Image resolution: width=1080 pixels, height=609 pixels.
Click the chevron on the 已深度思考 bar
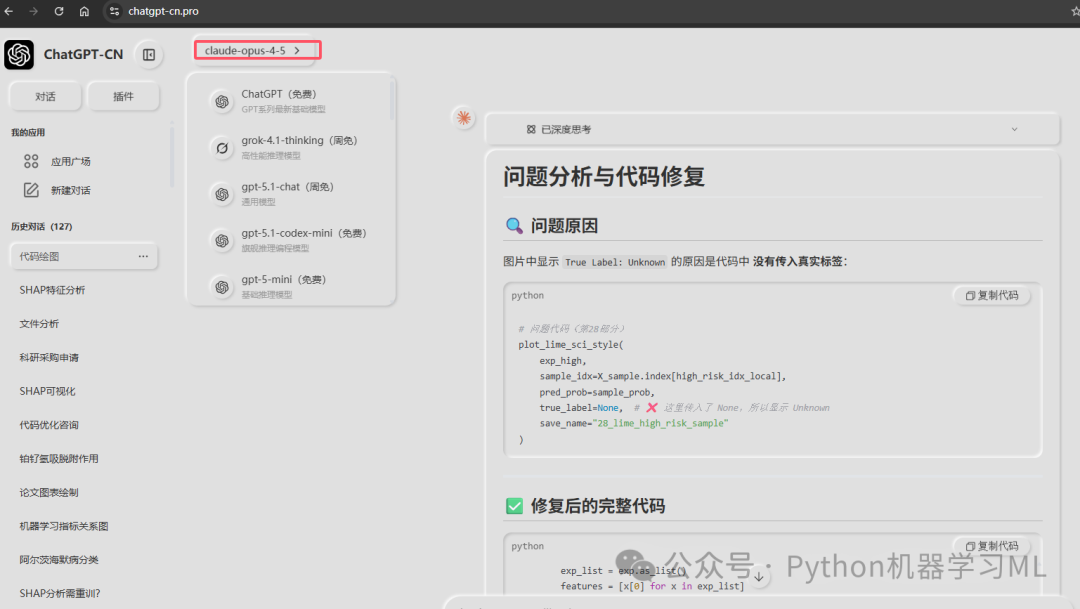pyautogui.click(x=1014, y=130)
